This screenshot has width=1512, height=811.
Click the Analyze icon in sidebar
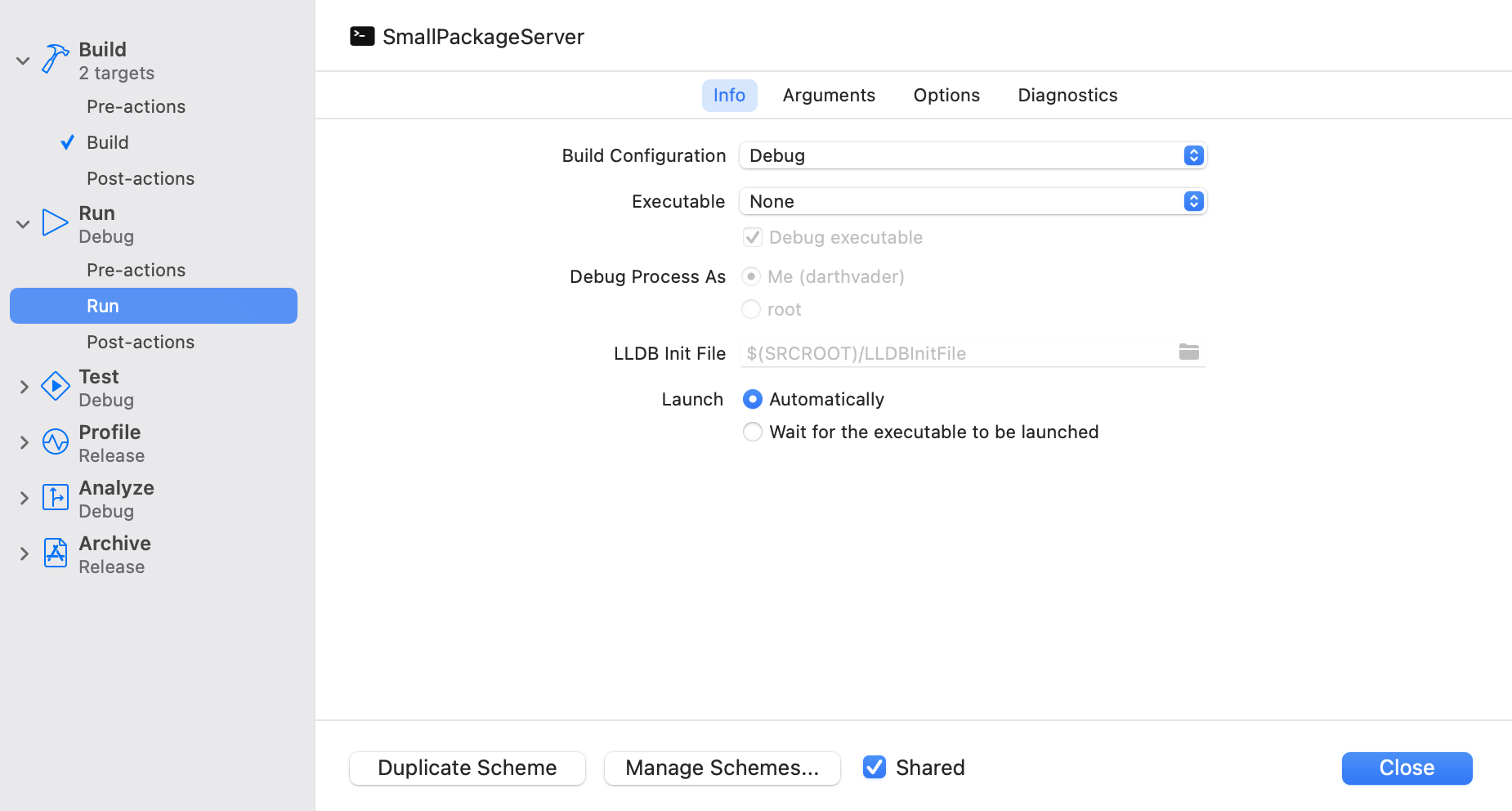pyautogui.click(x=55, y=497)
